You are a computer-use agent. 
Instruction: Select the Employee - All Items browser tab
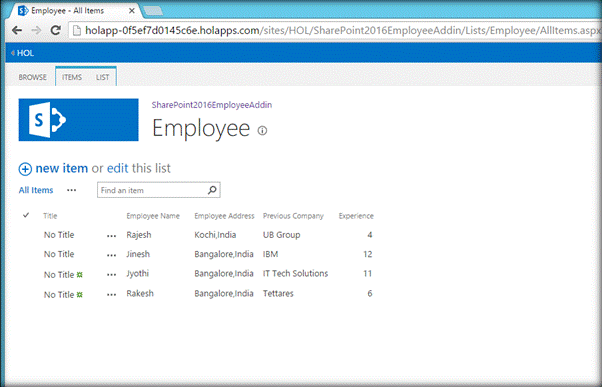[75, 11]
